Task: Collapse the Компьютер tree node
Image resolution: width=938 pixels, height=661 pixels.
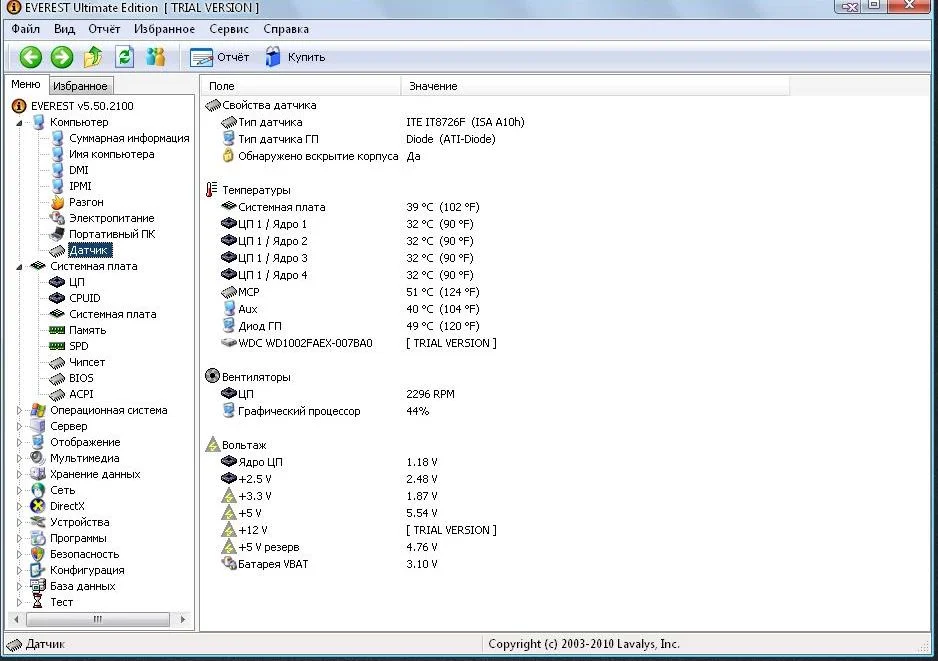Action: [x=21, y=122]
